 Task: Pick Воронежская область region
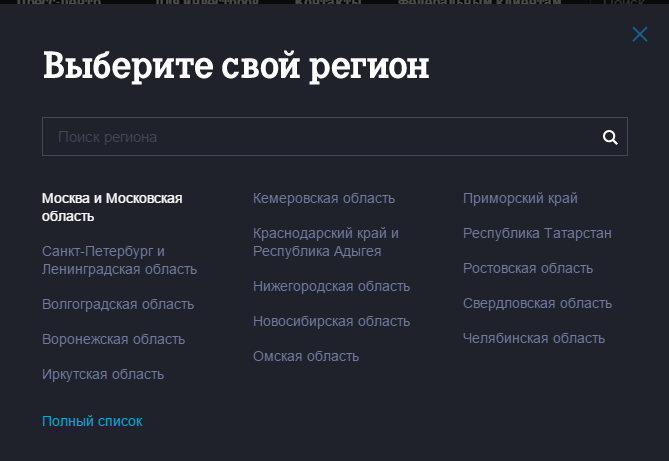click(113, 339)
